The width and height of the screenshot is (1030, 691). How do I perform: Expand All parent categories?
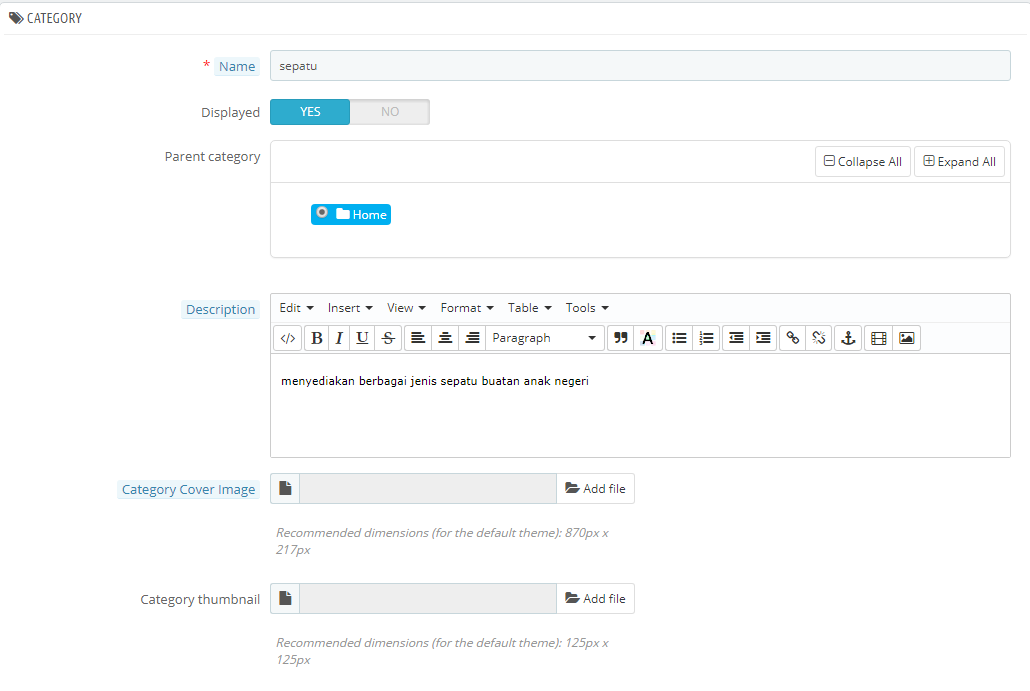tap(959, 162)
